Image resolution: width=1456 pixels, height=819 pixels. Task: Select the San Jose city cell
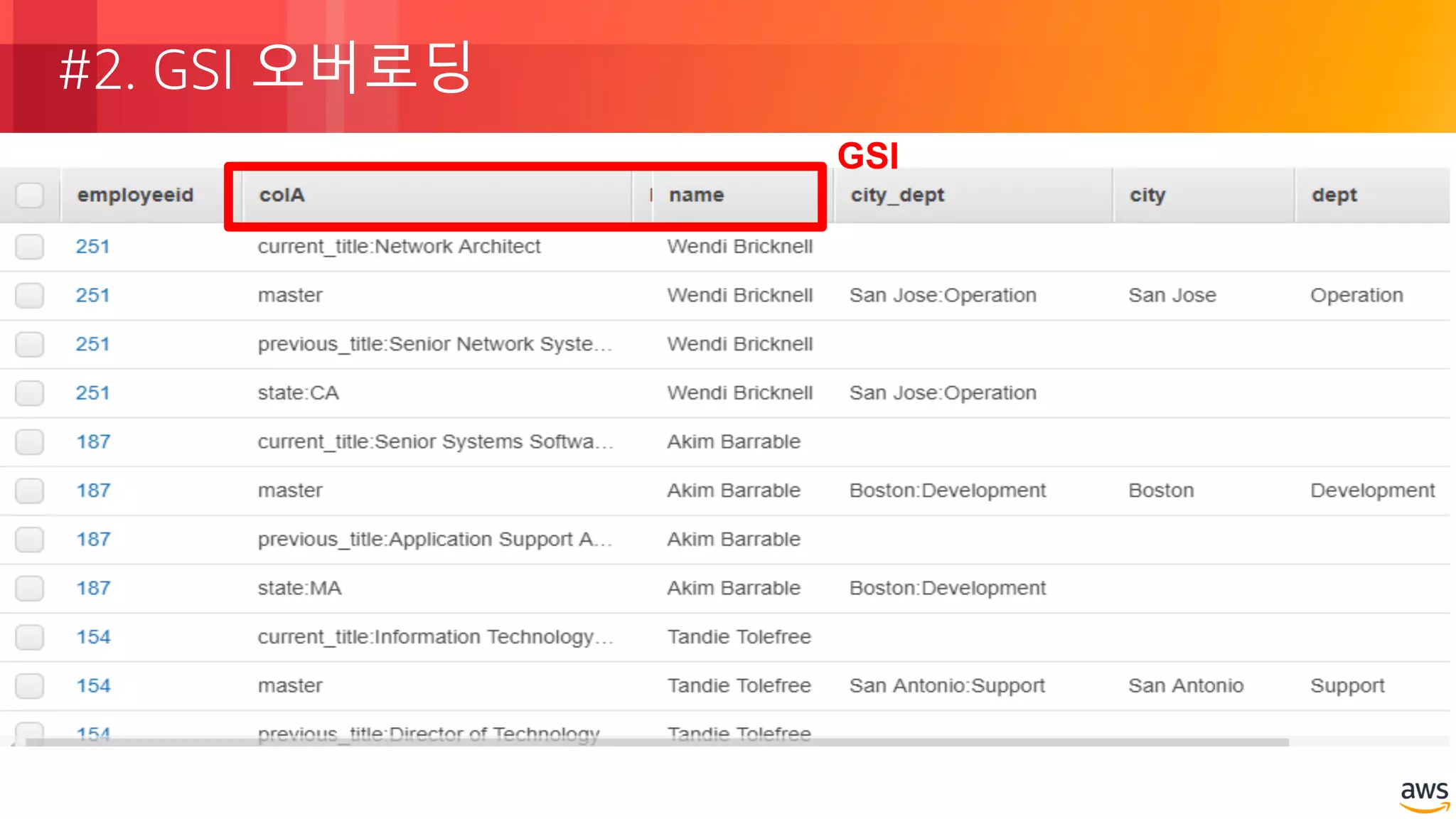1172,296
